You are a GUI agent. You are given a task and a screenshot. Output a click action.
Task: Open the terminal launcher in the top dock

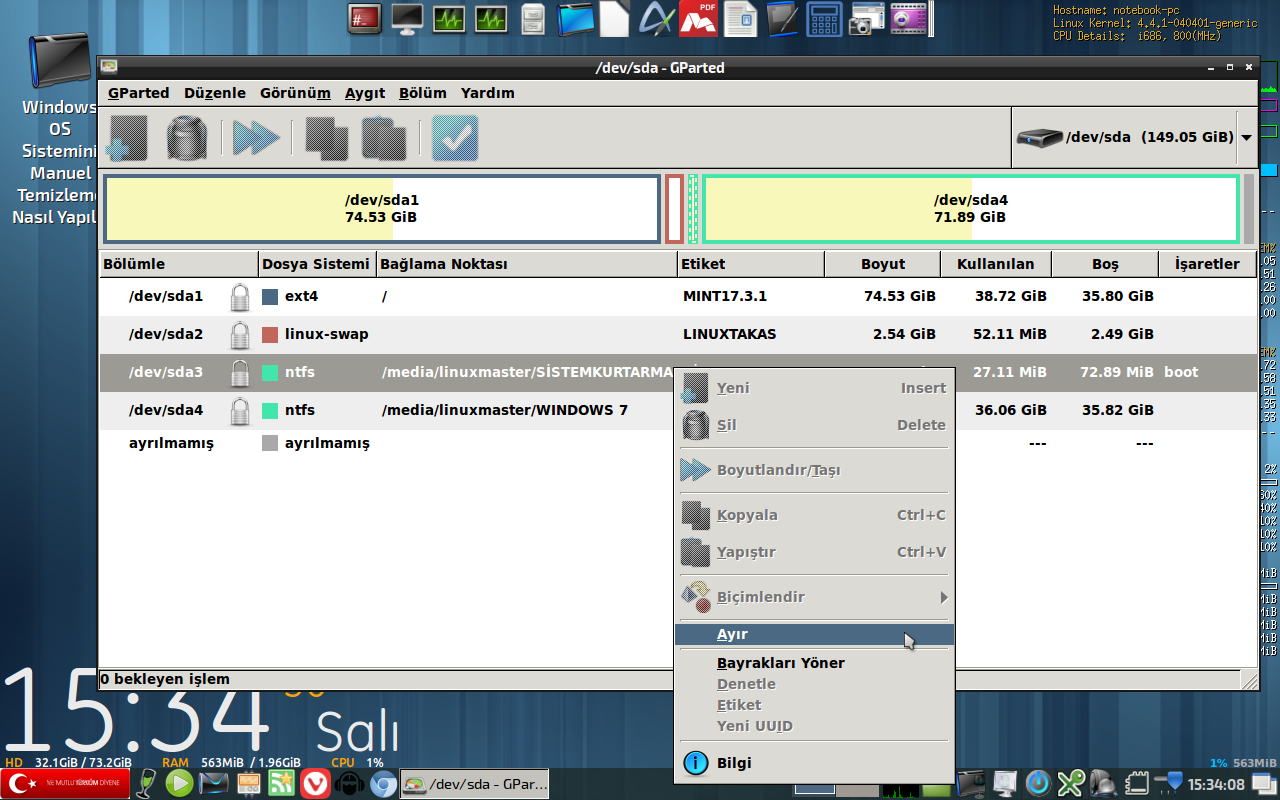(363, 18)
